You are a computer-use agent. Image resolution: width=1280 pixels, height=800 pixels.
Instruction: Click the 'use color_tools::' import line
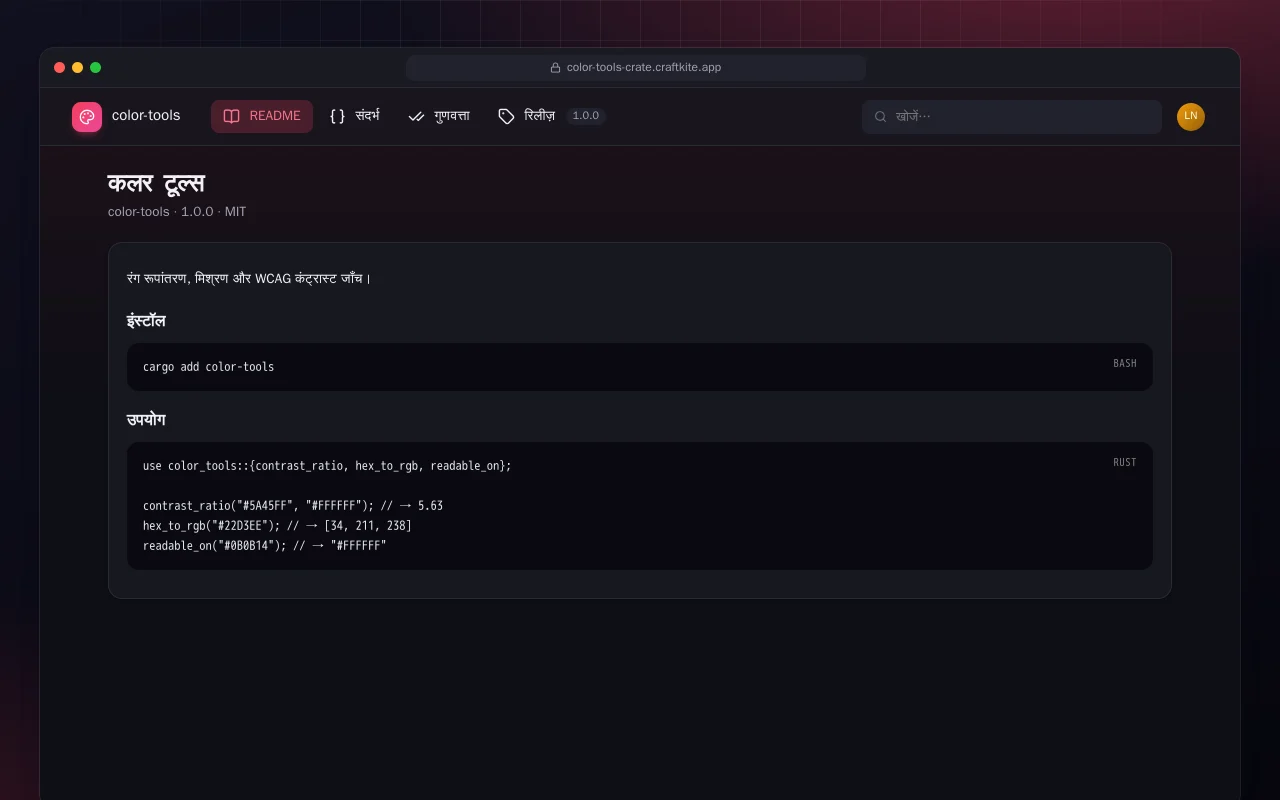coord(327,466)
